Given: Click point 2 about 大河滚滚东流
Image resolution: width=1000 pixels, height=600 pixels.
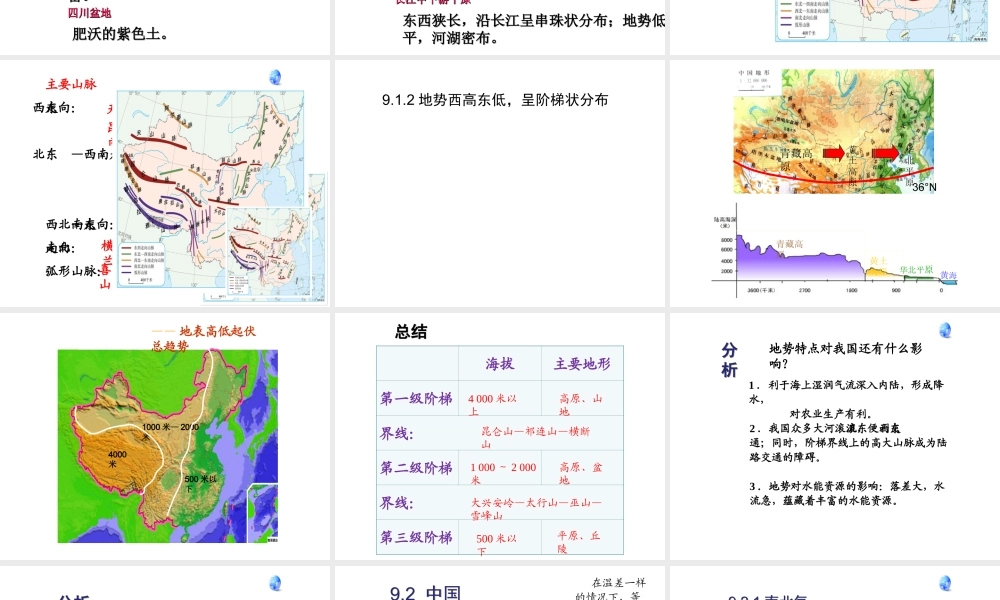Looking at the screenshot, I should tap(848, 443).
